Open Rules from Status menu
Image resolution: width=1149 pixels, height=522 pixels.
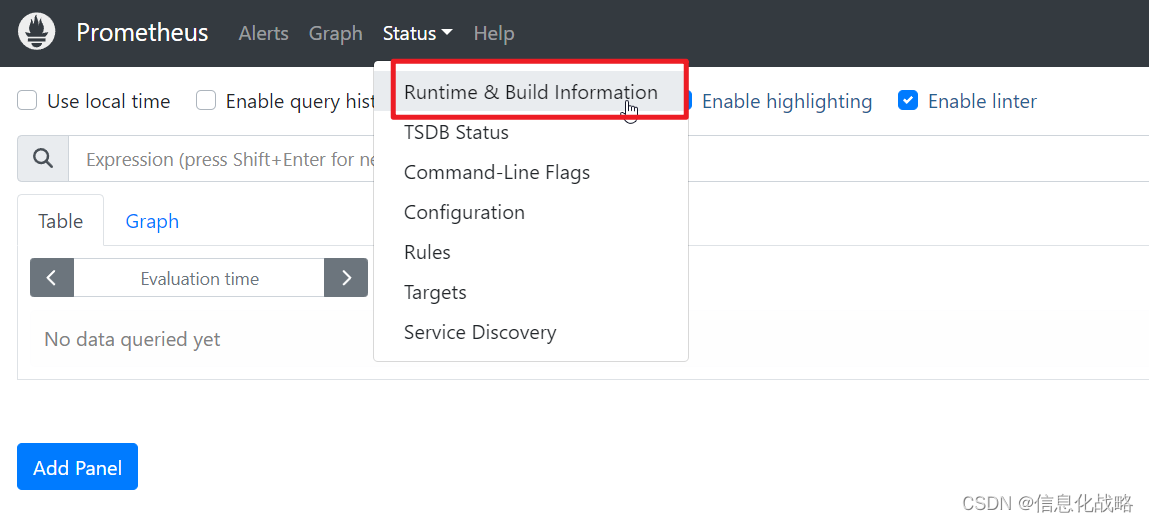click(x=531, y=252)
